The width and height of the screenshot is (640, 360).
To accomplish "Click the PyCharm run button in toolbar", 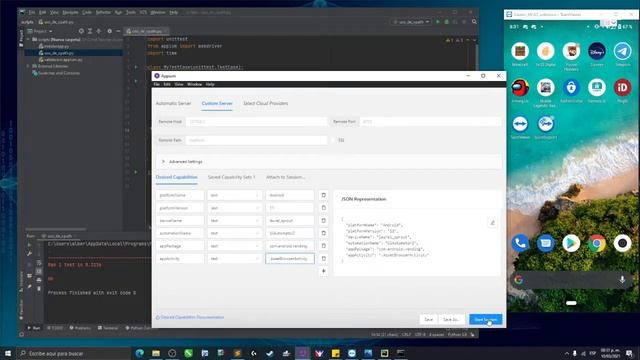I will click(x=438, y=22).
